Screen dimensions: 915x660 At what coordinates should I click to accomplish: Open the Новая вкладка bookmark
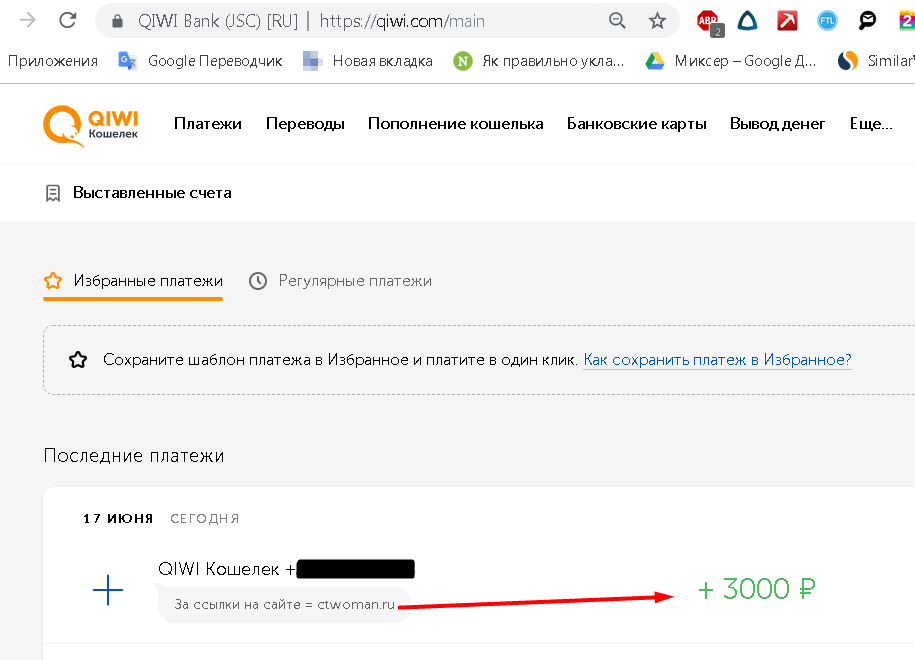[368, 61]
